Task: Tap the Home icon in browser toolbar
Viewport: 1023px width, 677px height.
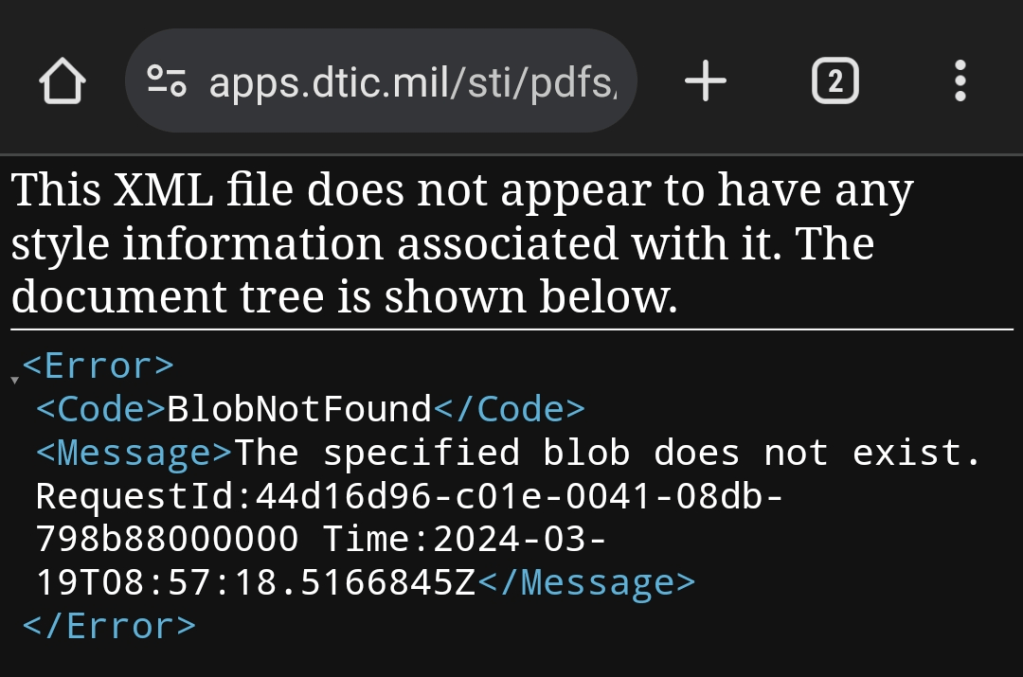Action: 62,82
